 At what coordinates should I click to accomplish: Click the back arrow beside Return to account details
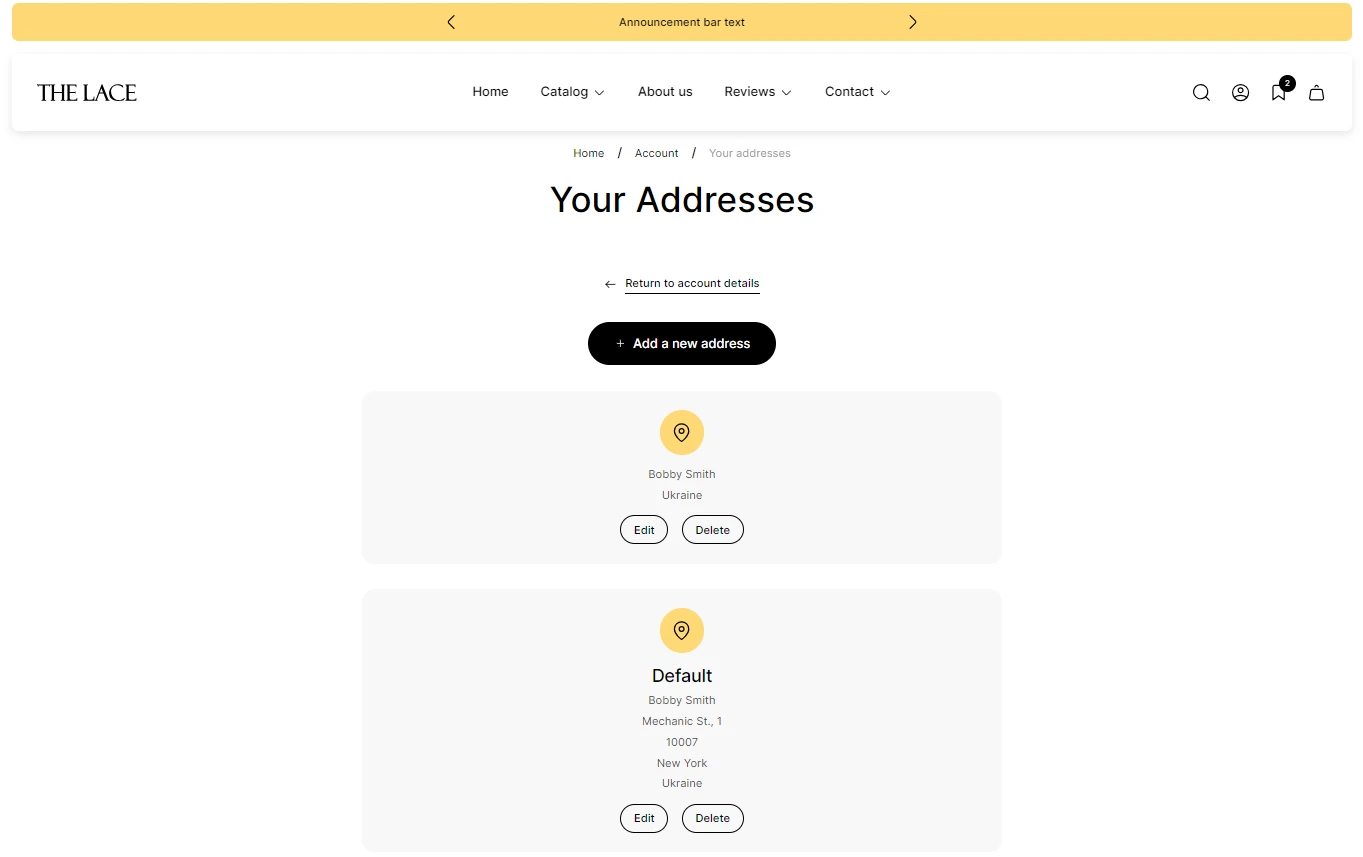(x=610, y=284)
